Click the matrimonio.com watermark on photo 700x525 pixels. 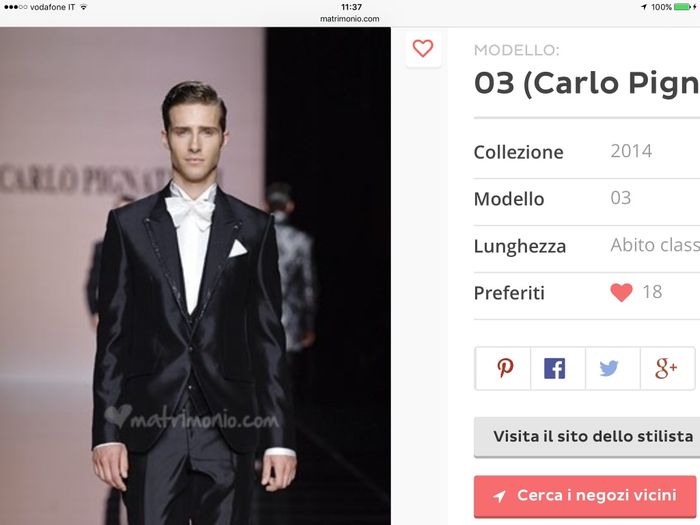click(192, 418)
